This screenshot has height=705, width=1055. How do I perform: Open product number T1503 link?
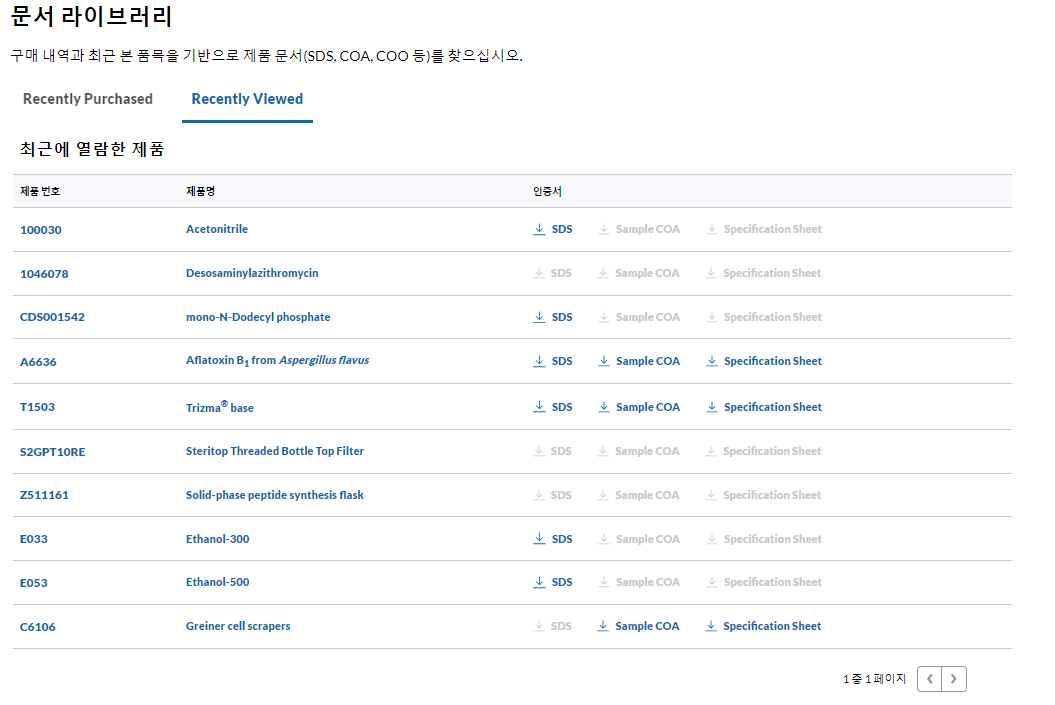click(x=38, y=407)
